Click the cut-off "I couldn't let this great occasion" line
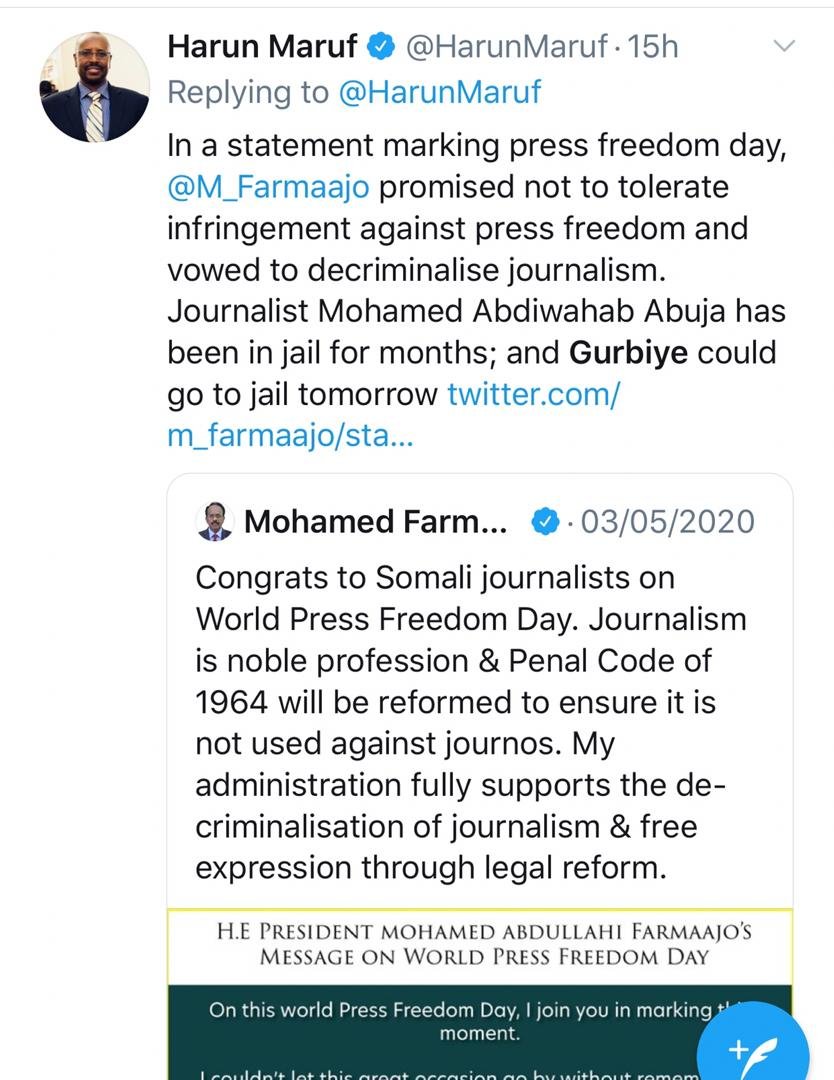 tap(440, 1073)
